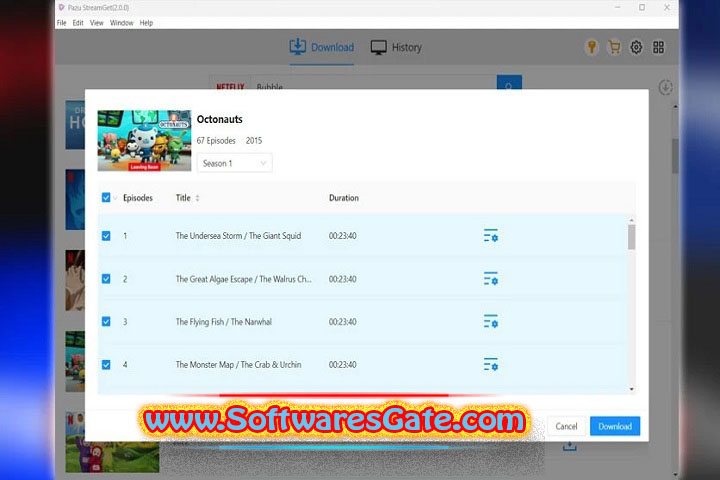The height and width of the screenshot is (480, 720).
Task: Click 'The Flying Fish / The Narwhal' title
Action: click(x=224, y=322)
